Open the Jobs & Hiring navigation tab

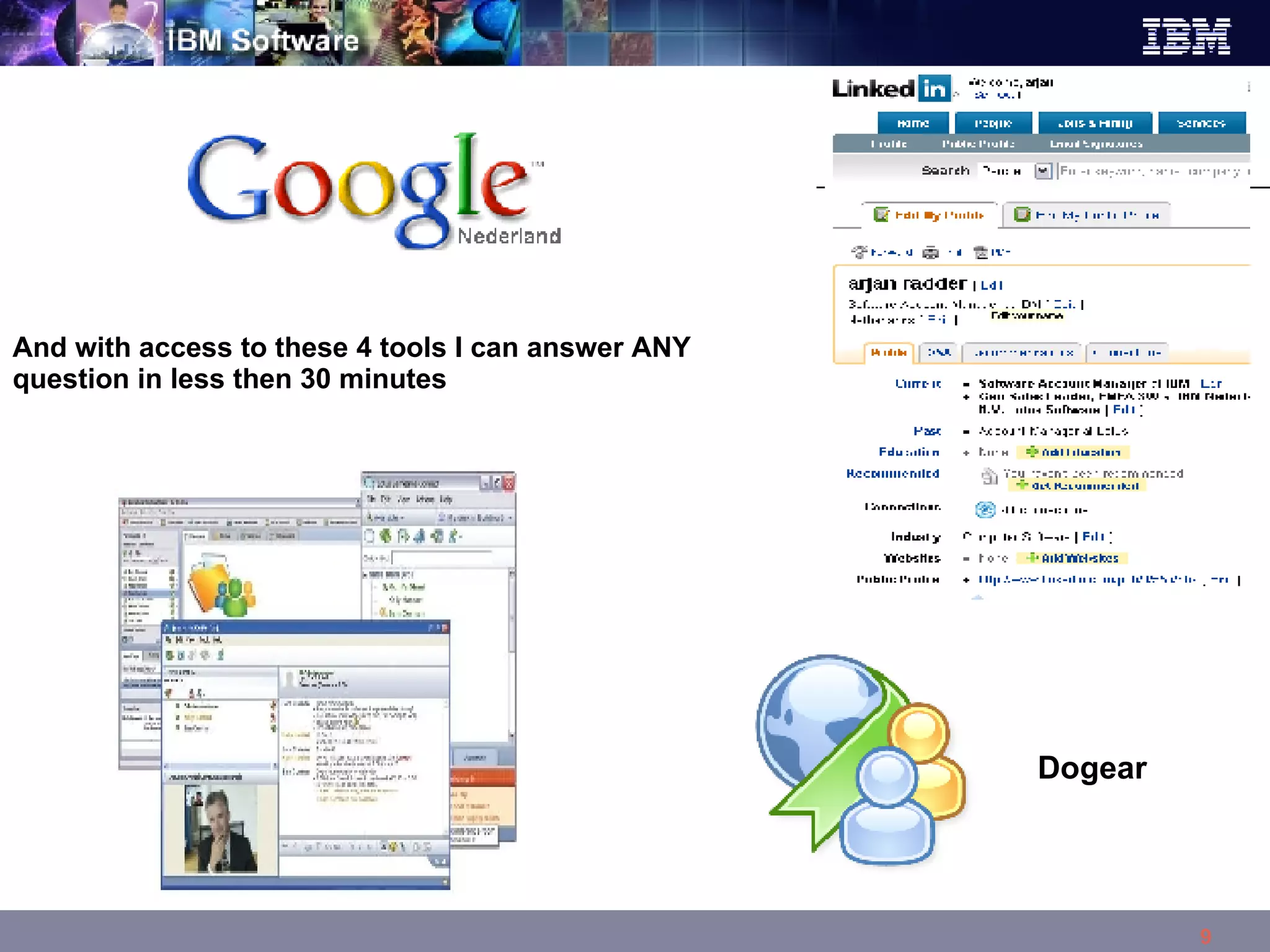(1095, 123)
